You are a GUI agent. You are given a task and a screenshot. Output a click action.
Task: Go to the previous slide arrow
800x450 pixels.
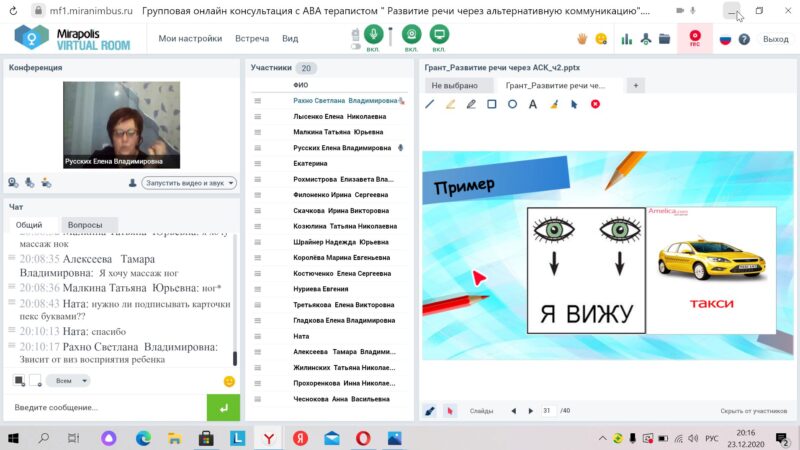coord(514,411)
